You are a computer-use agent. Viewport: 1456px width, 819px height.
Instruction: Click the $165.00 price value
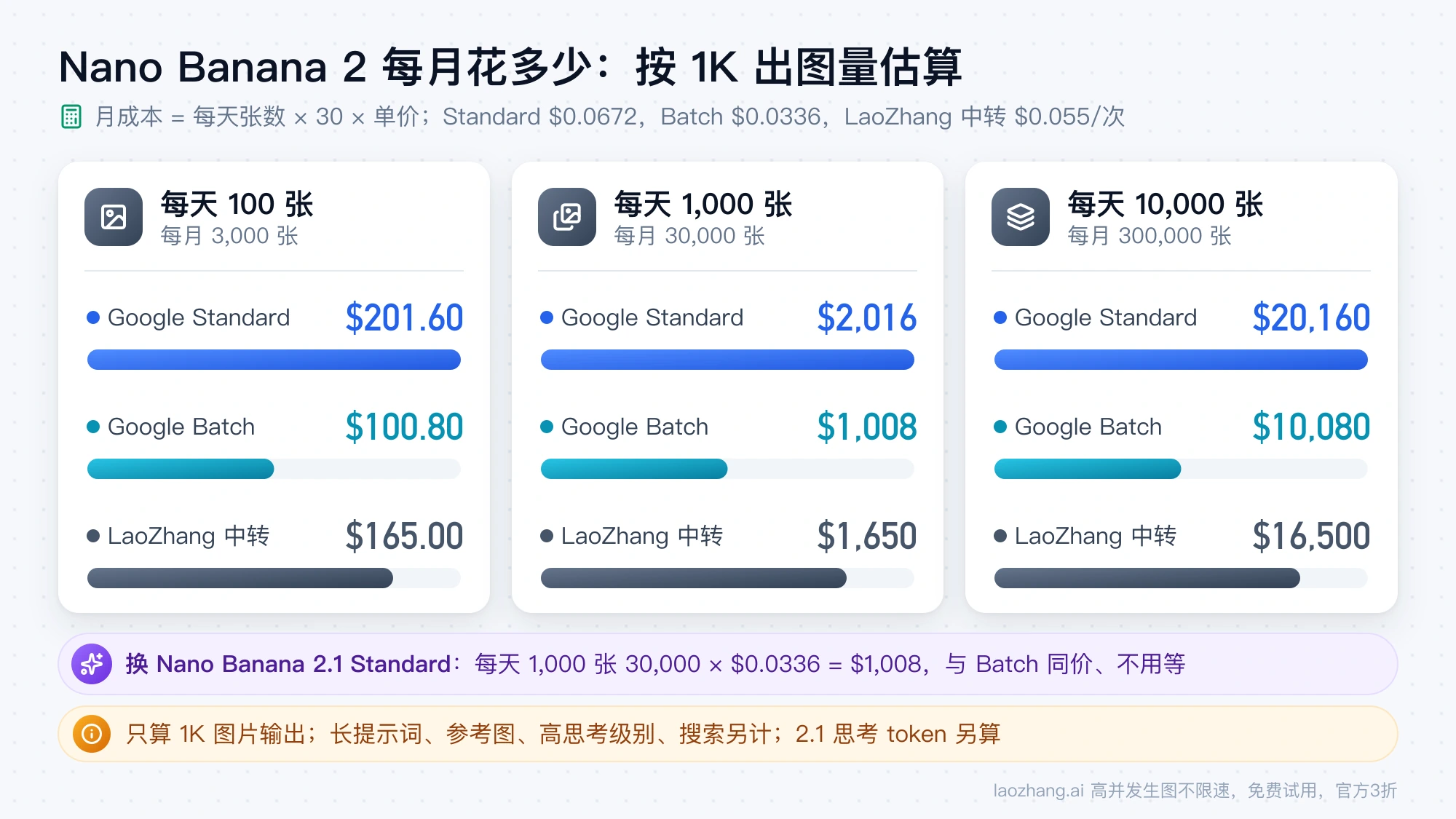pos(404,537)
